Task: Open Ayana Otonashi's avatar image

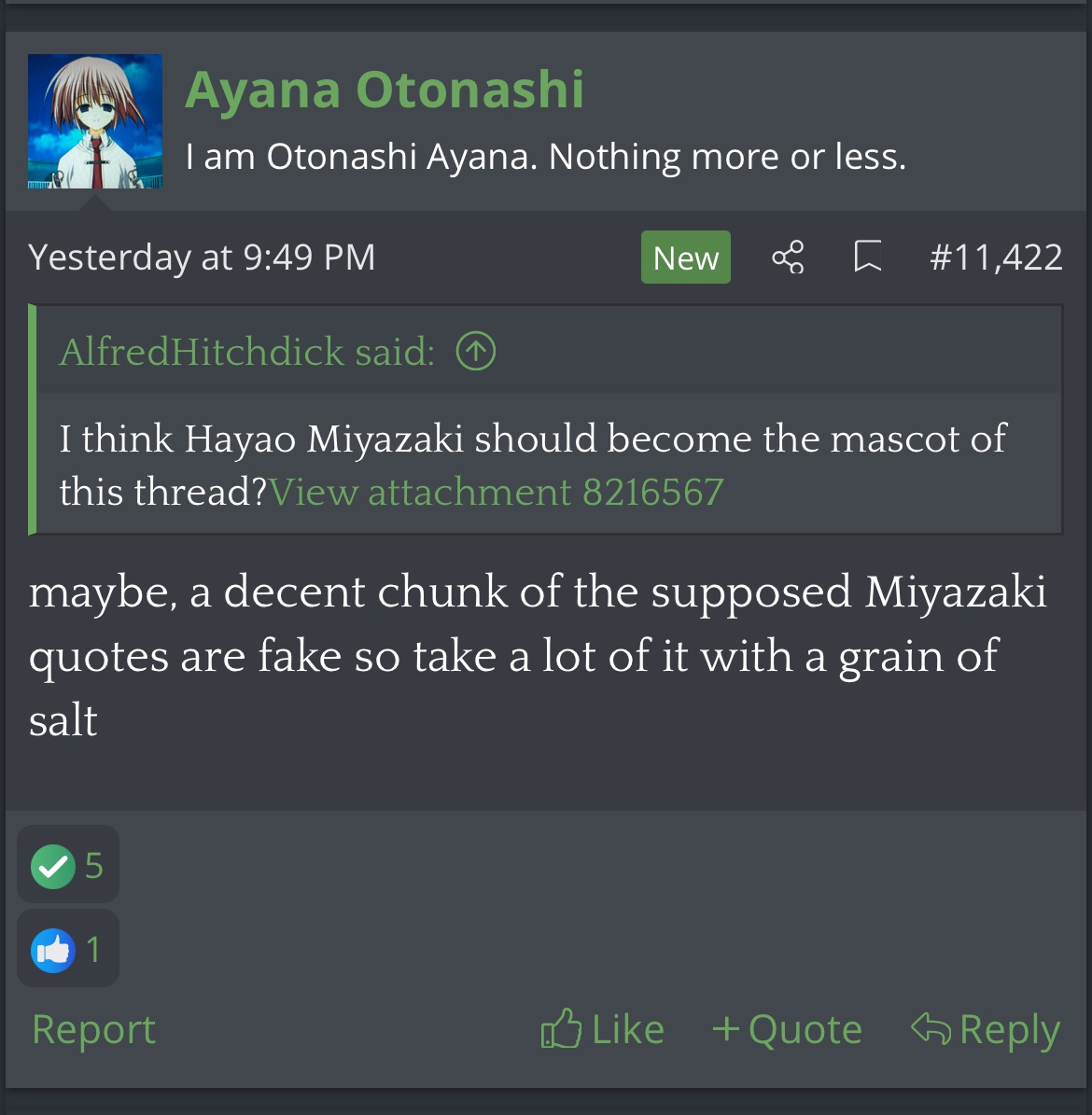Action: coord(95,121)
